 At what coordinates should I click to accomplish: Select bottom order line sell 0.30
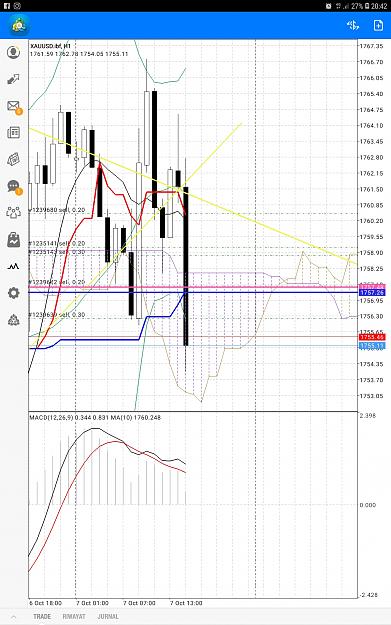click(x=57, y=314)
